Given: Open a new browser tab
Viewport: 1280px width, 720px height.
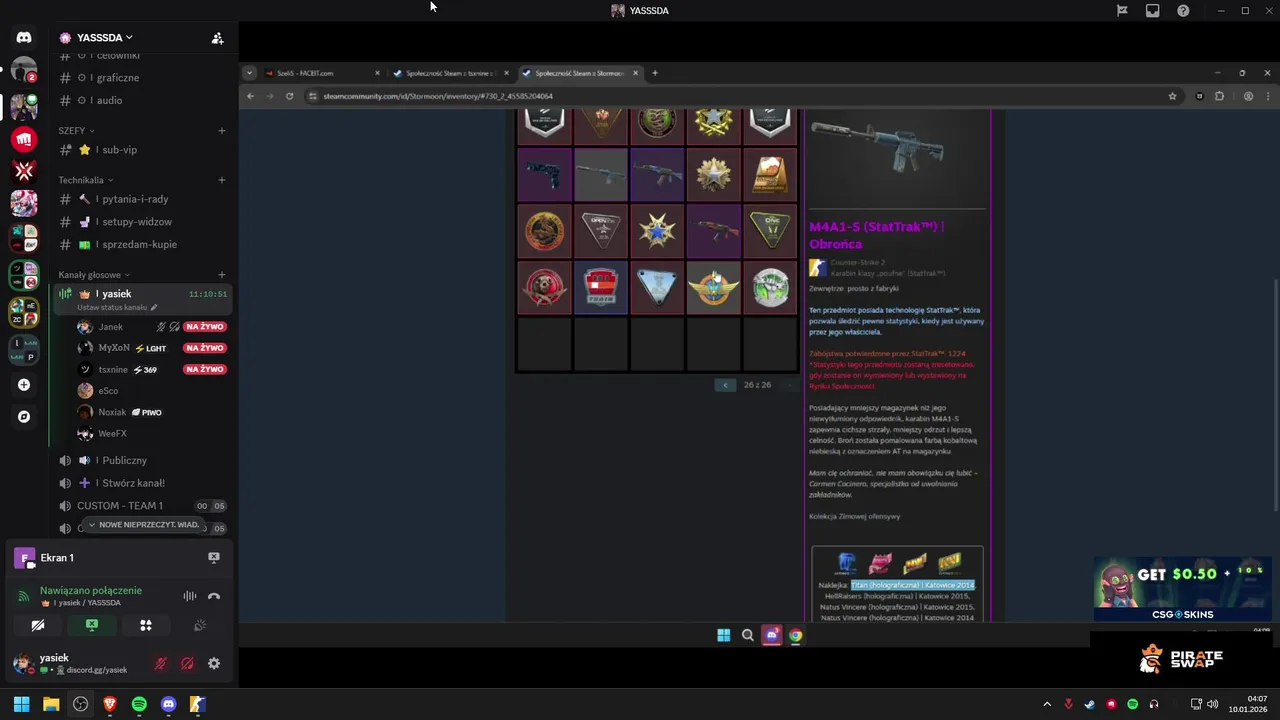Looking at the screenshot, I should [x=655, y=73].
